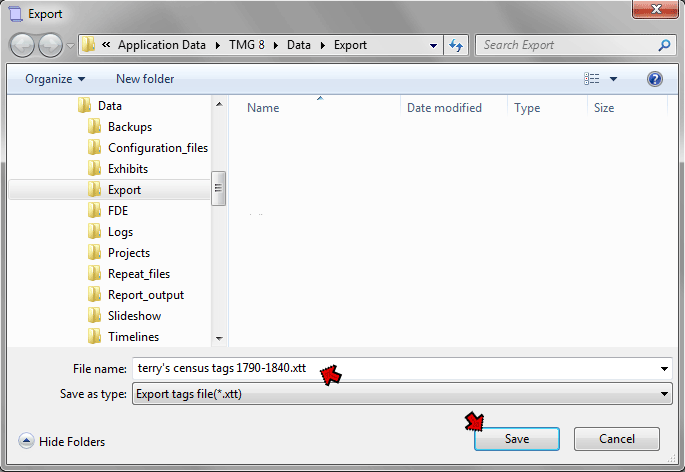Select the Report_output folder
The width and height of the screenshot is (685, 472).
(145, 295)
